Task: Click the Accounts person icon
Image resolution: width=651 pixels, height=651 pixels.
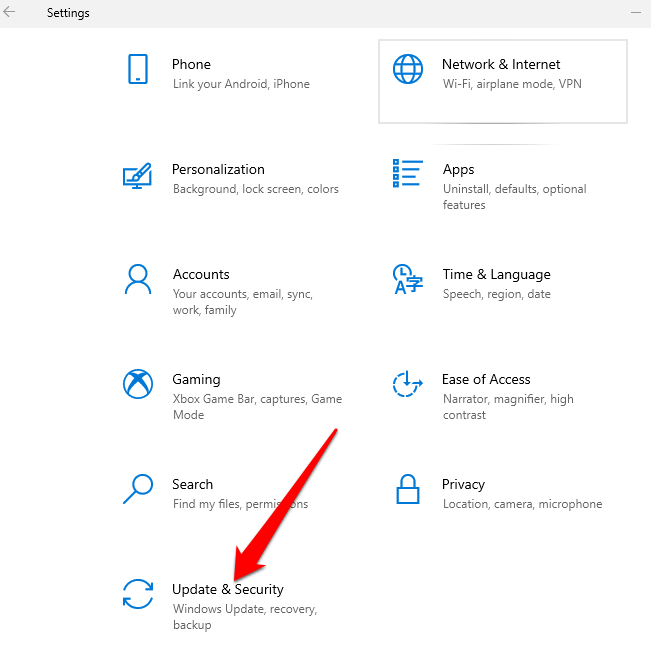Action: coord(137,279)
